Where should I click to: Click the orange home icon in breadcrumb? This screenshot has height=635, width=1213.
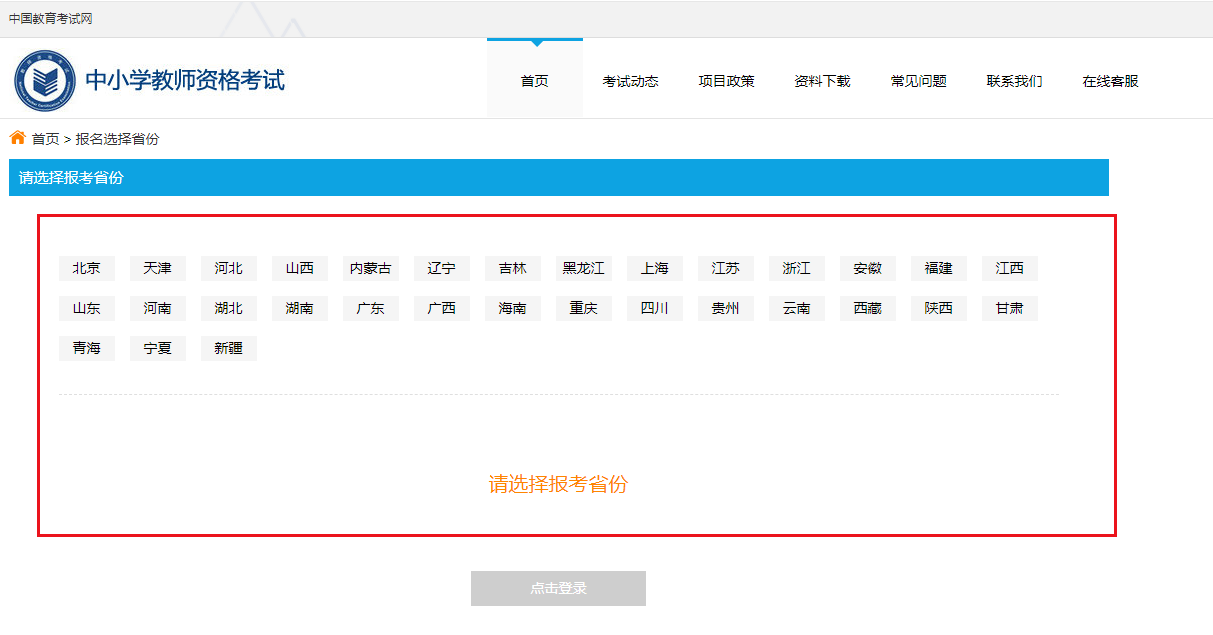18,138
